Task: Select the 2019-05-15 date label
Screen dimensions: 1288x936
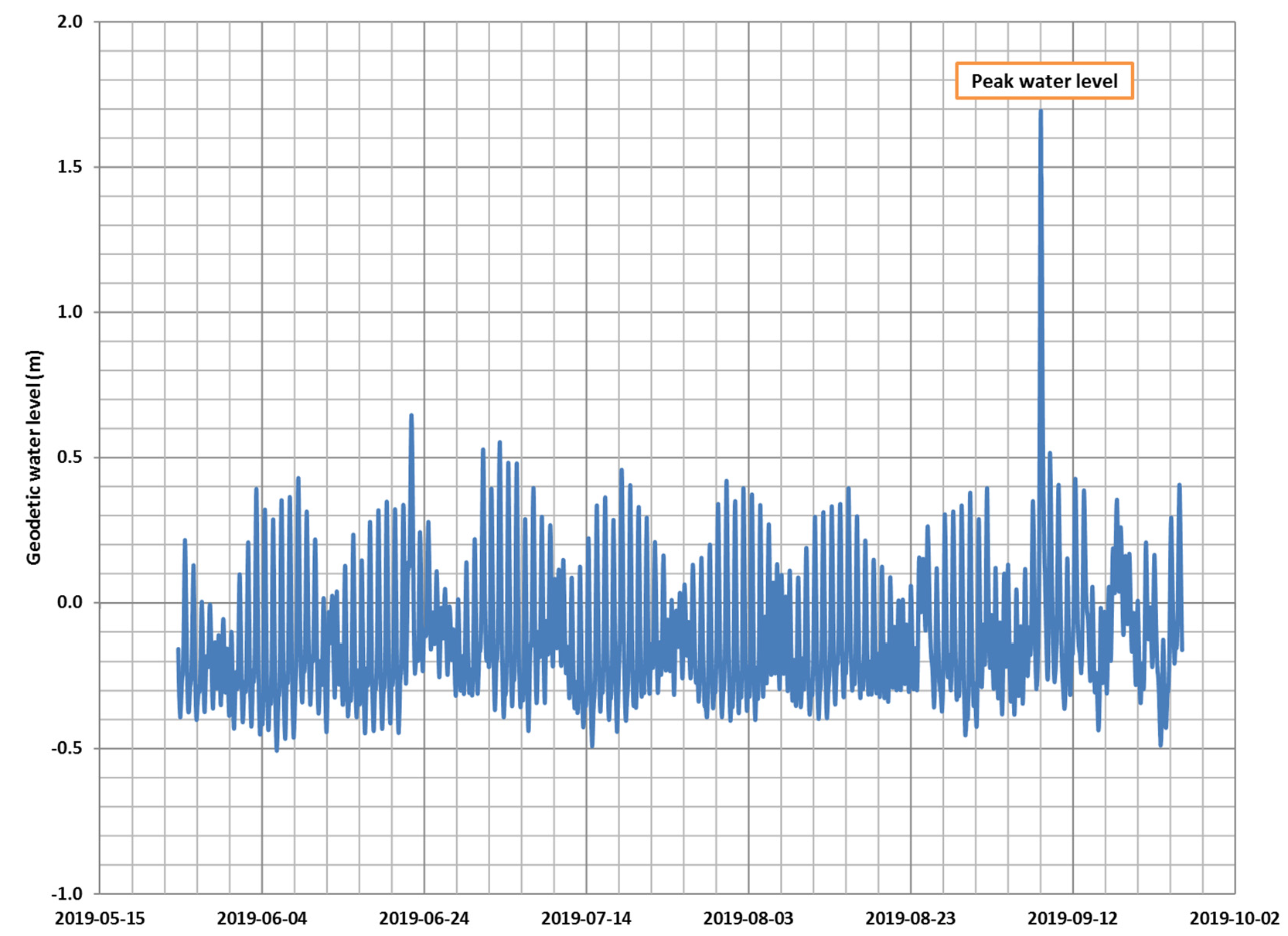Action: point(100,918)
